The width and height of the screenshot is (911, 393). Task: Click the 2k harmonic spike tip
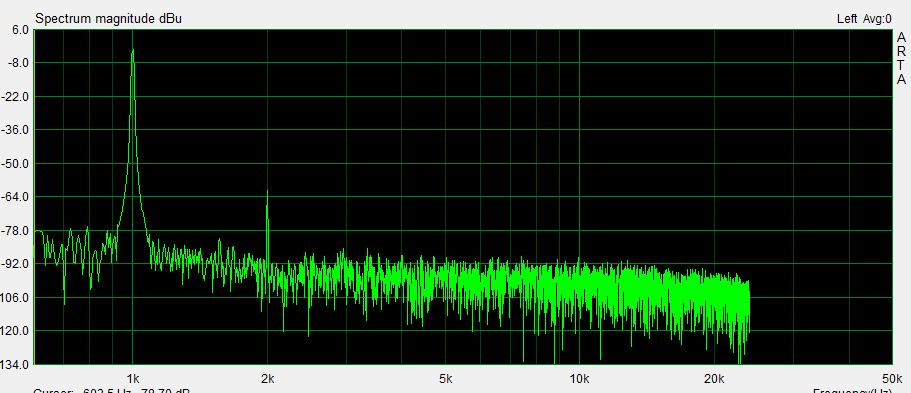pyautogui.click(x=267, y=191)
